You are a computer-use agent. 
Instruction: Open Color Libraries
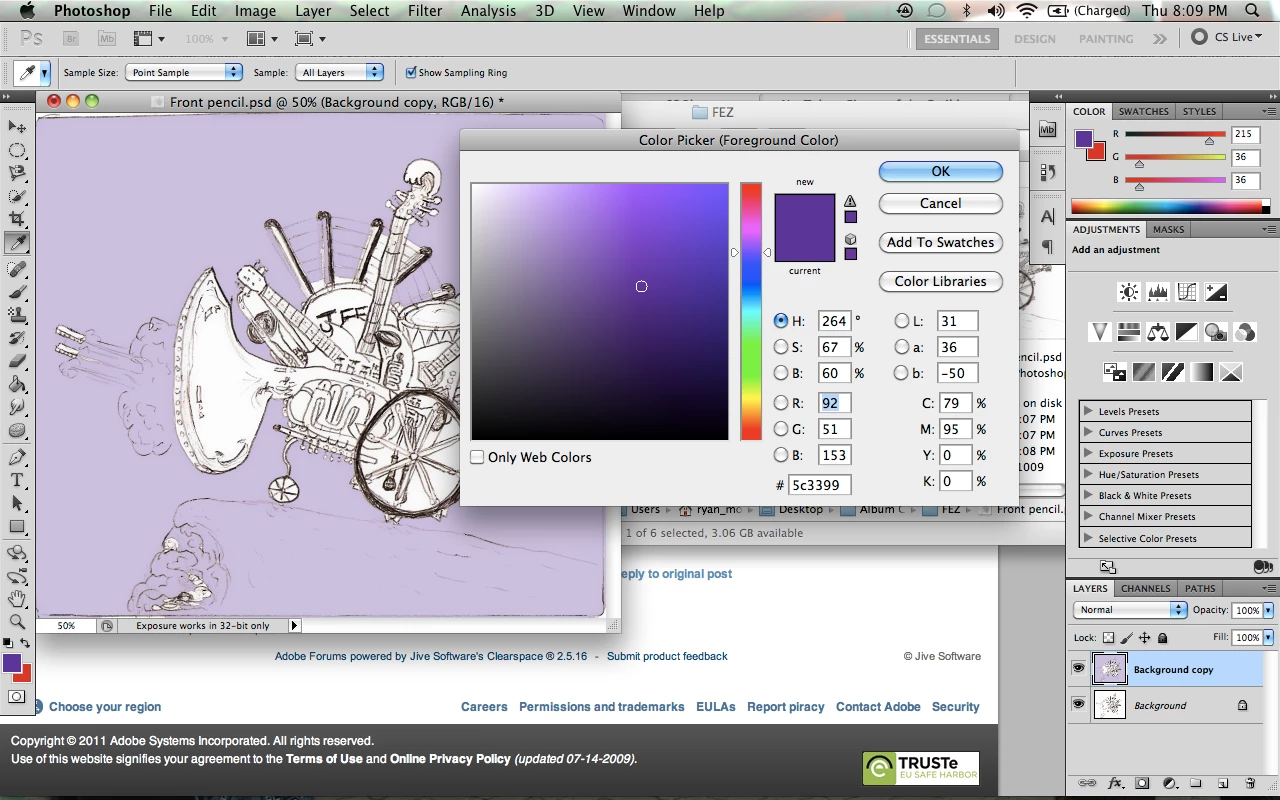[x=941, y=281]
